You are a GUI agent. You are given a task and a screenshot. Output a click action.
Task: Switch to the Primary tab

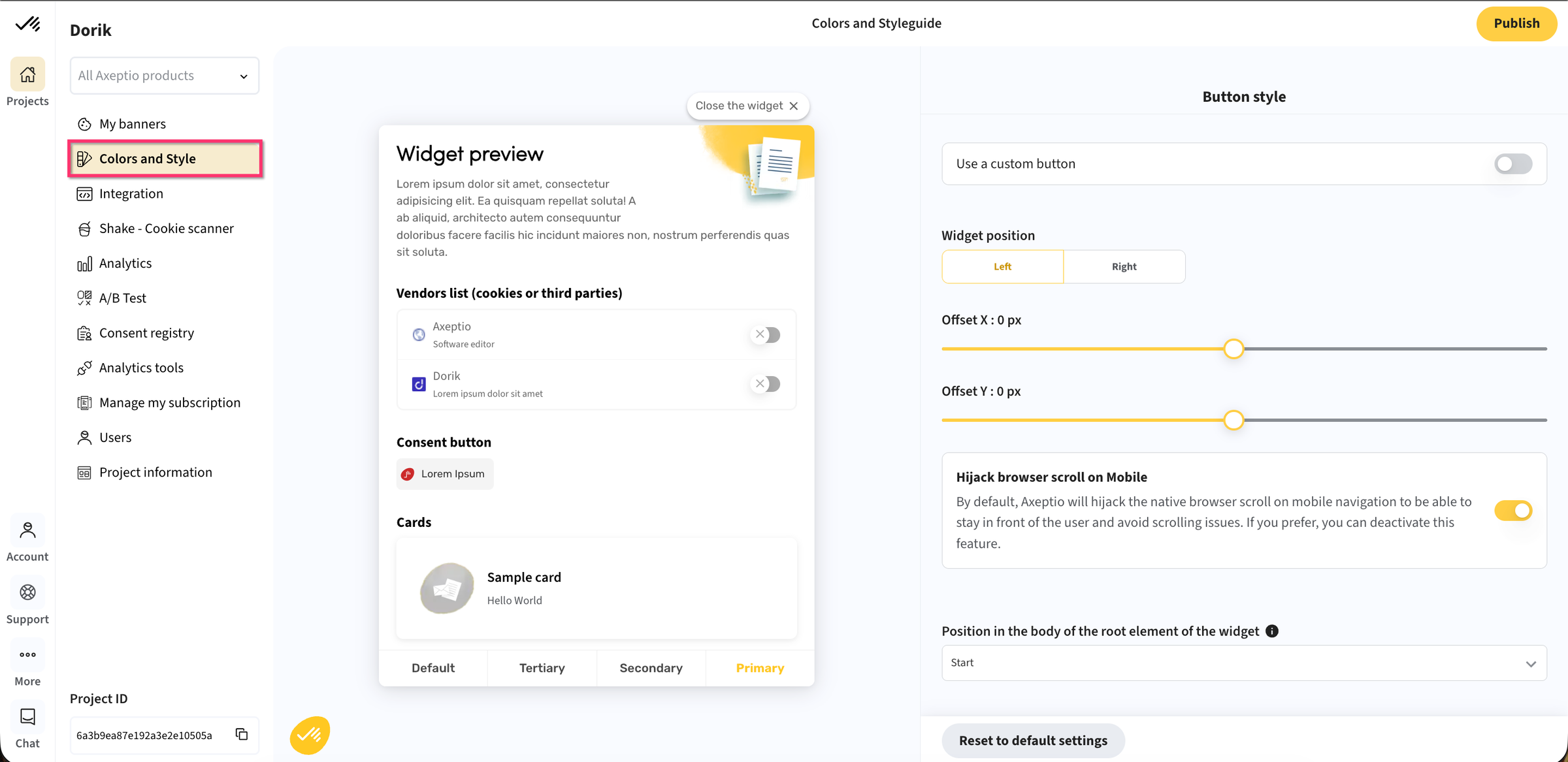[760, 668]
